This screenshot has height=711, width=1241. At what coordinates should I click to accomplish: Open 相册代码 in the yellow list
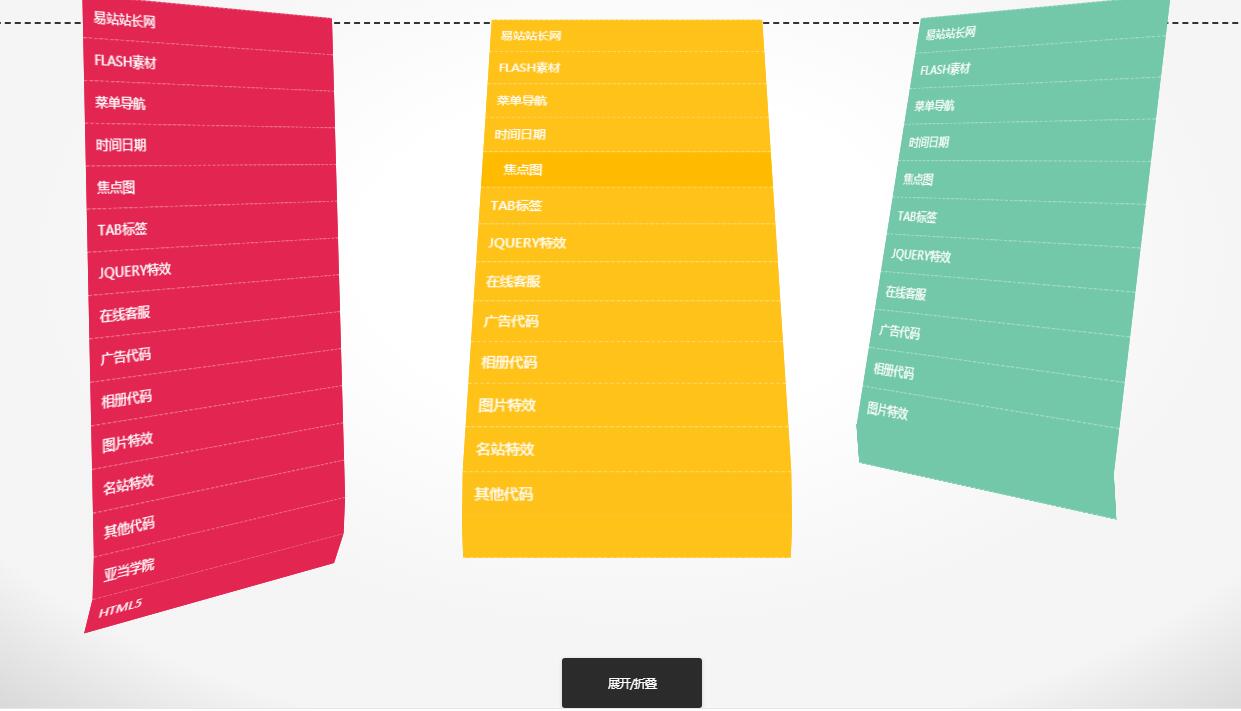[509, 362]
